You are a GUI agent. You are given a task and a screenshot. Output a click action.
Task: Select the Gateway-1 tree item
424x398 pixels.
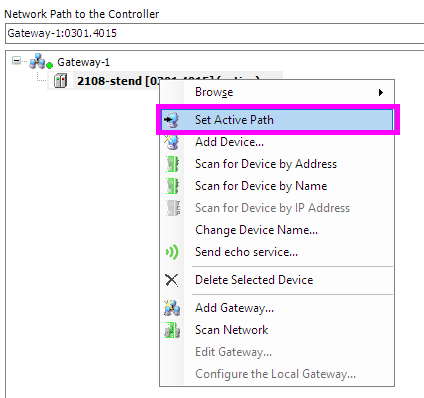coord(83,62)
